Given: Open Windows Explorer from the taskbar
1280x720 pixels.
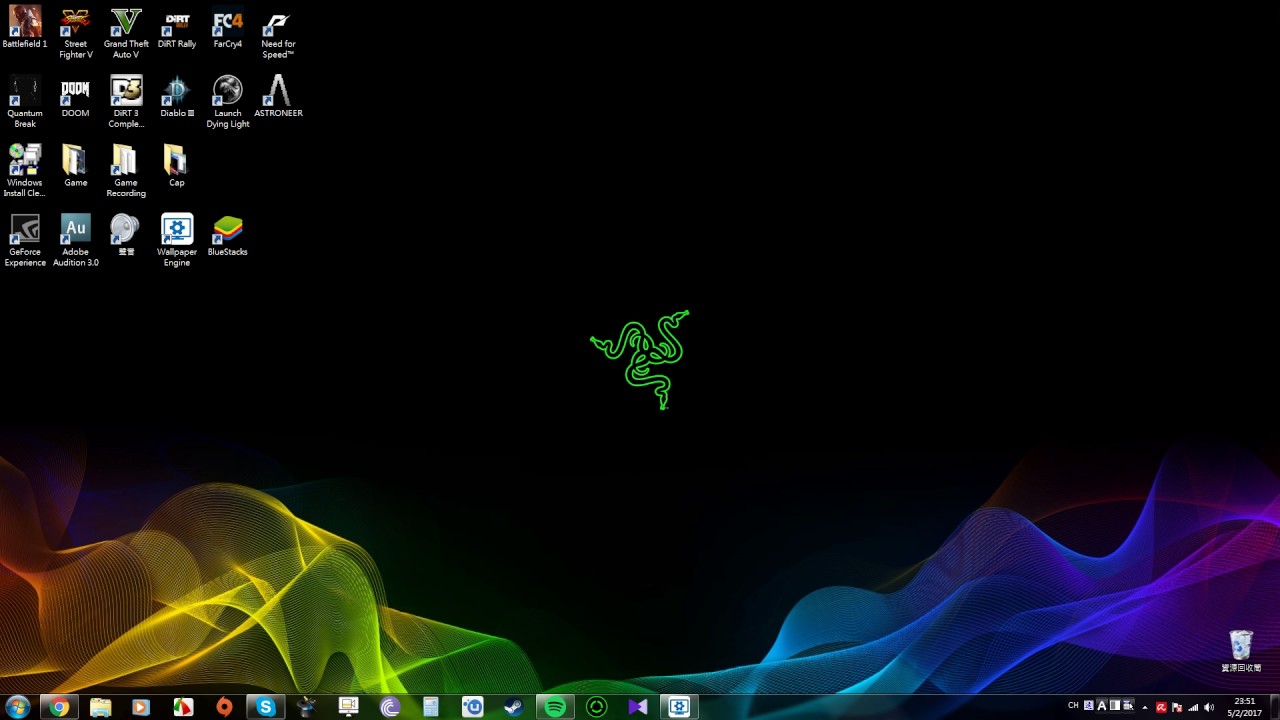Looking at the screenshot, I should (101, 707).
